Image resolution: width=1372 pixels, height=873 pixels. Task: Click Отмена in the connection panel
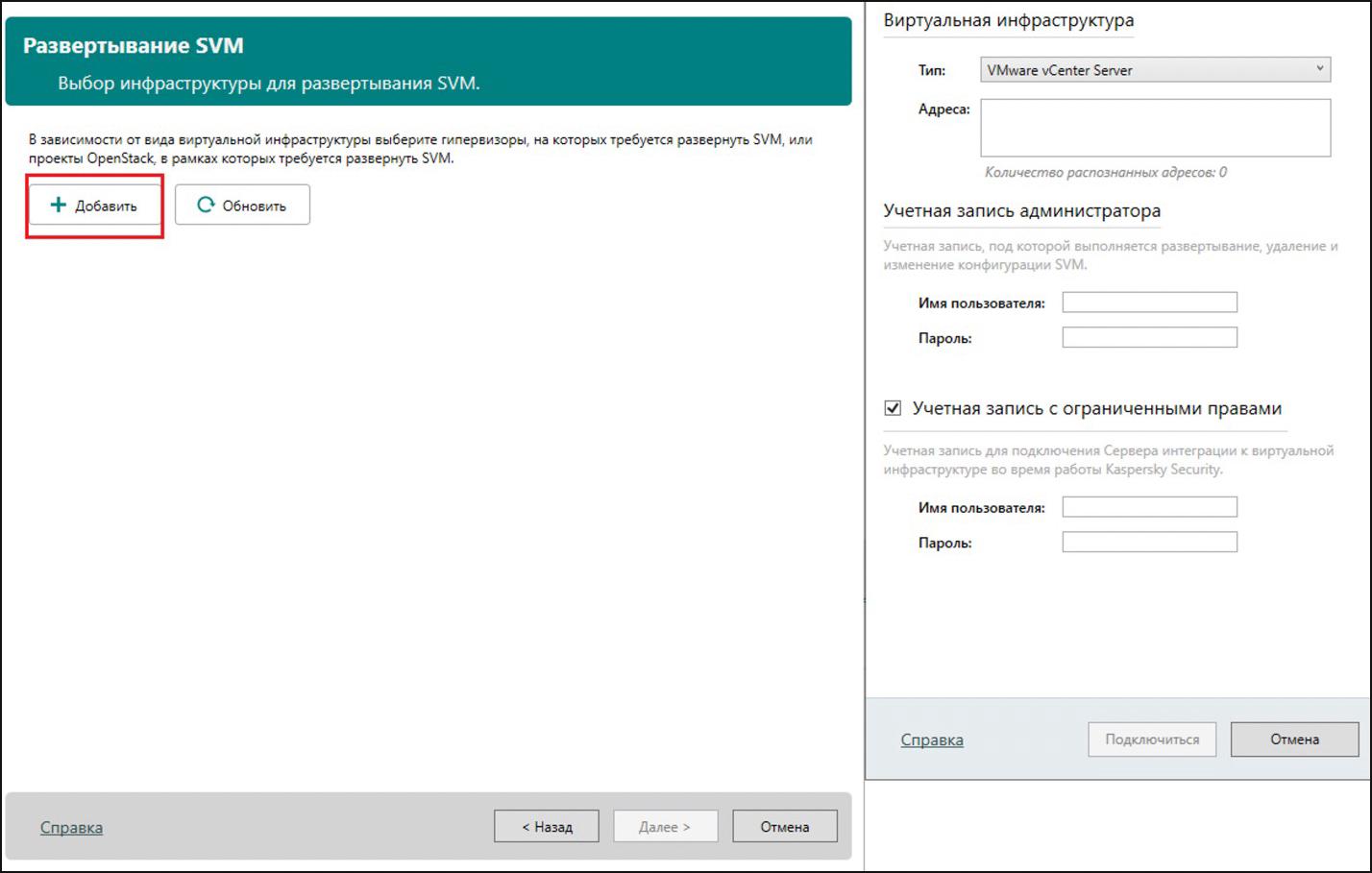click(x=1294, y=740)
